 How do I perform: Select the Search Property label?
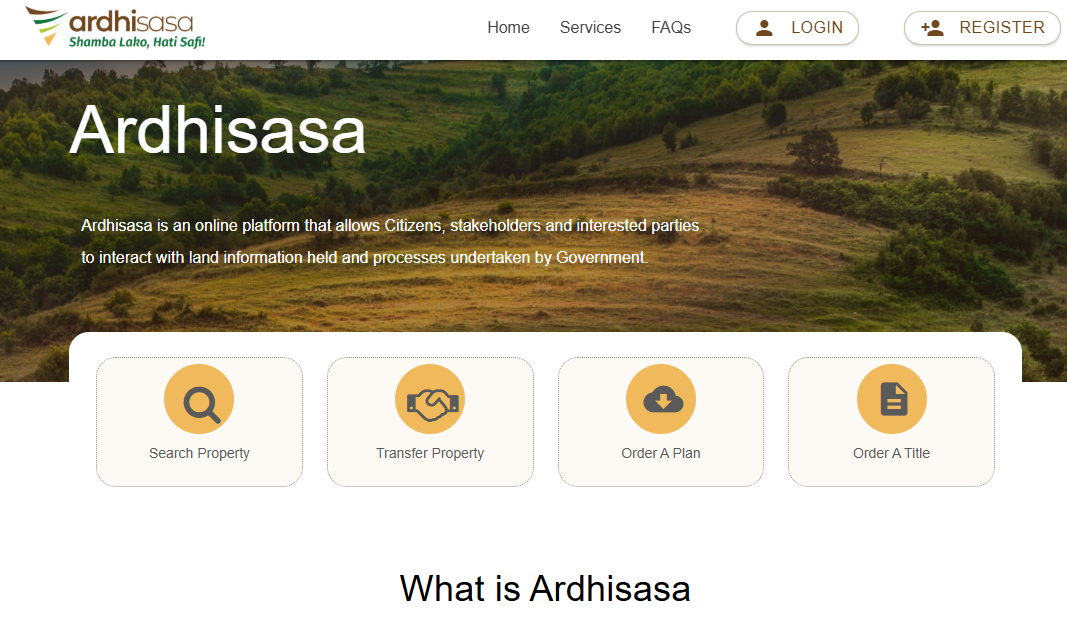(199, 453)
